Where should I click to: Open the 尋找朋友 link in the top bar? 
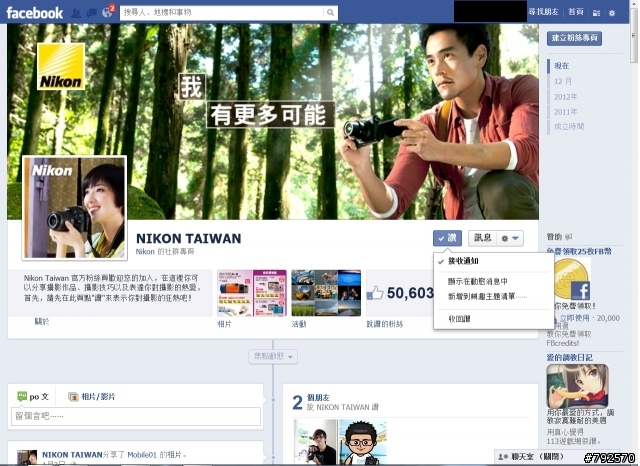click(543, 12)
